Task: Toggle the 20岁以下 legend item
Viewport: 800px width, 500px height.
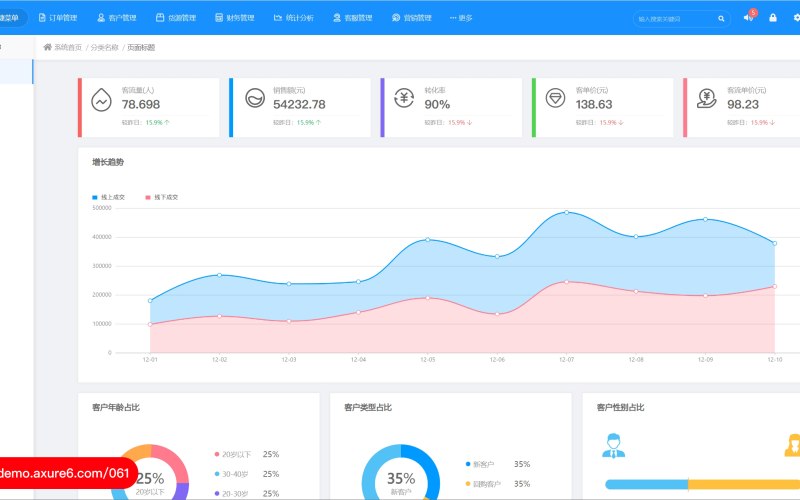Action: (233, 454)
